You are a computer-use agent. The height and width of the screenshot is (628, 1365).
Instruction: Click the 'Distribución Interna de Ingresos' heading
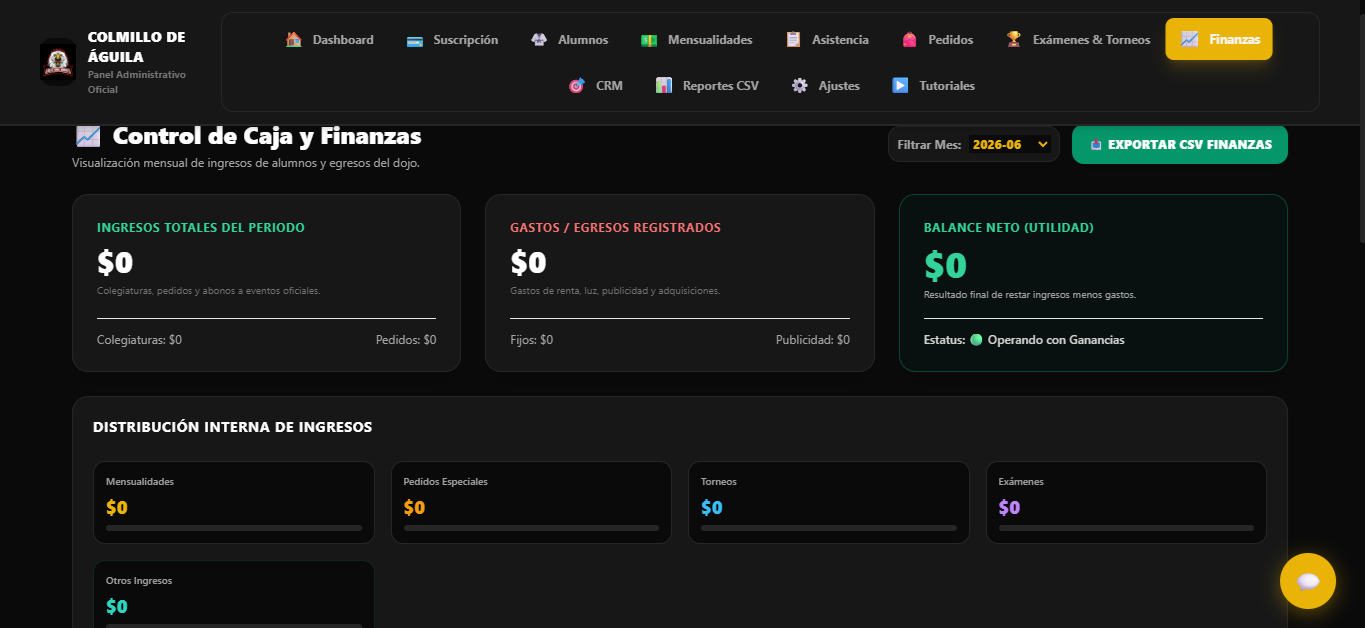pos(232,427)
